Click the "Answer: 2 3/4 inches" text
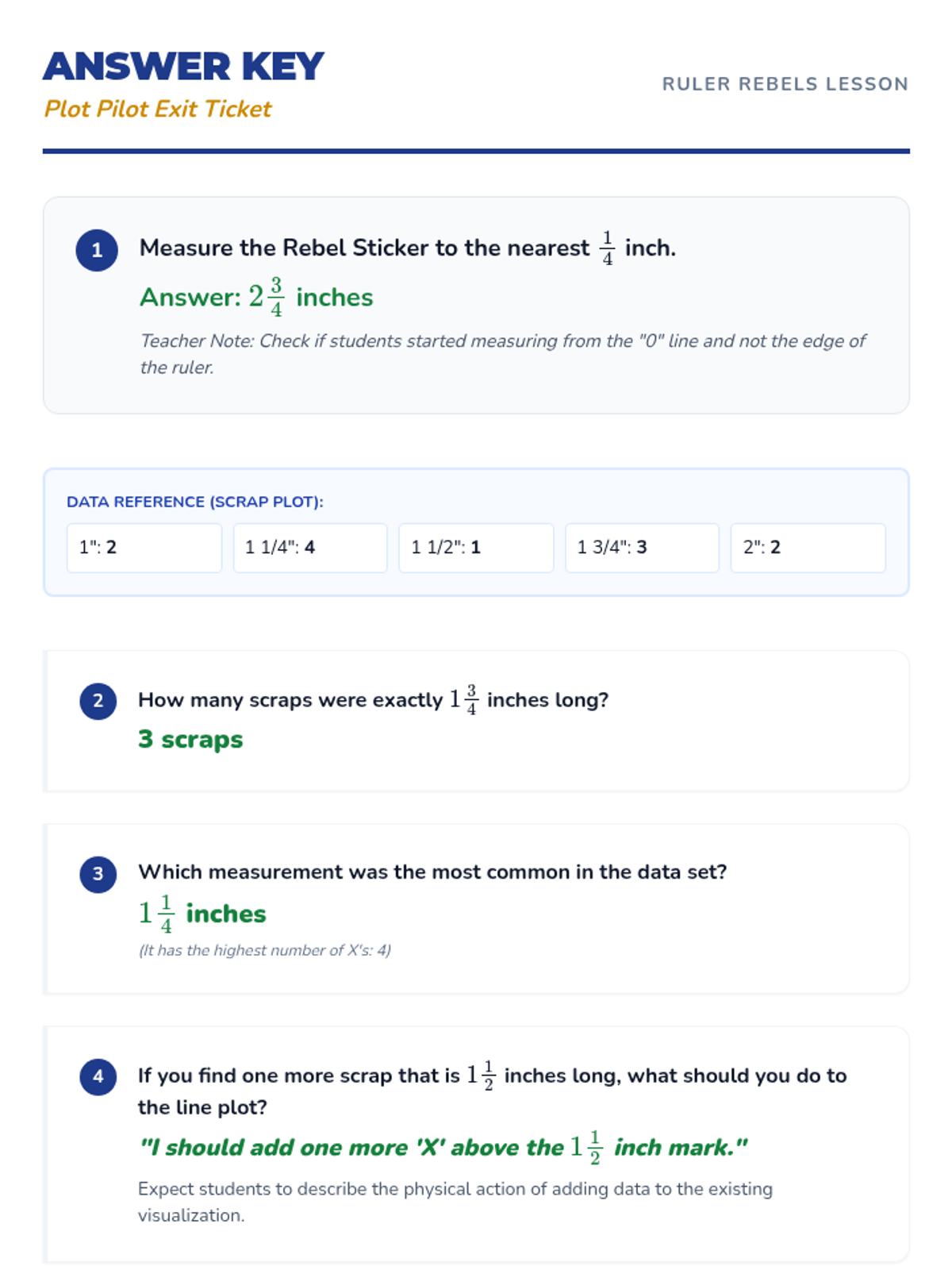The height and width of the screenshot is (1270, 952). pos(256,298)
